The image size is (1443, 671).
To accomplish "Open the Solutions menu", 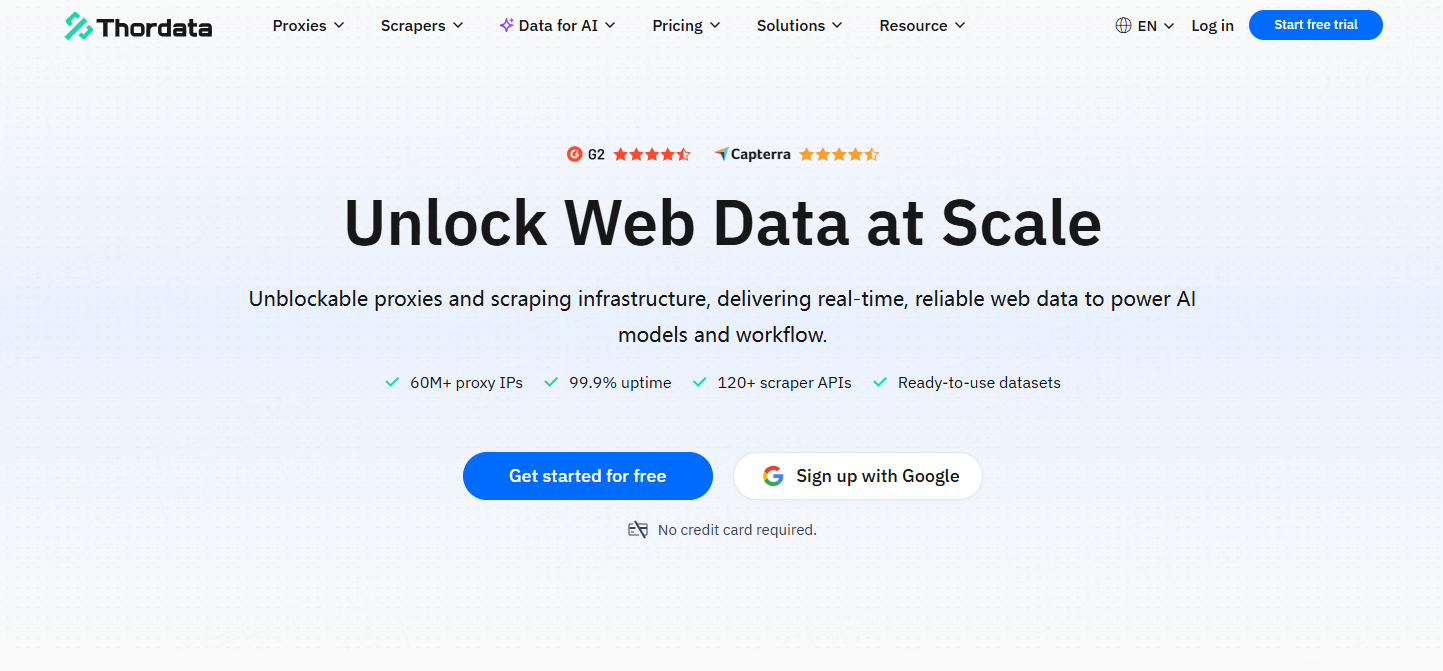I will click(799, 25).
